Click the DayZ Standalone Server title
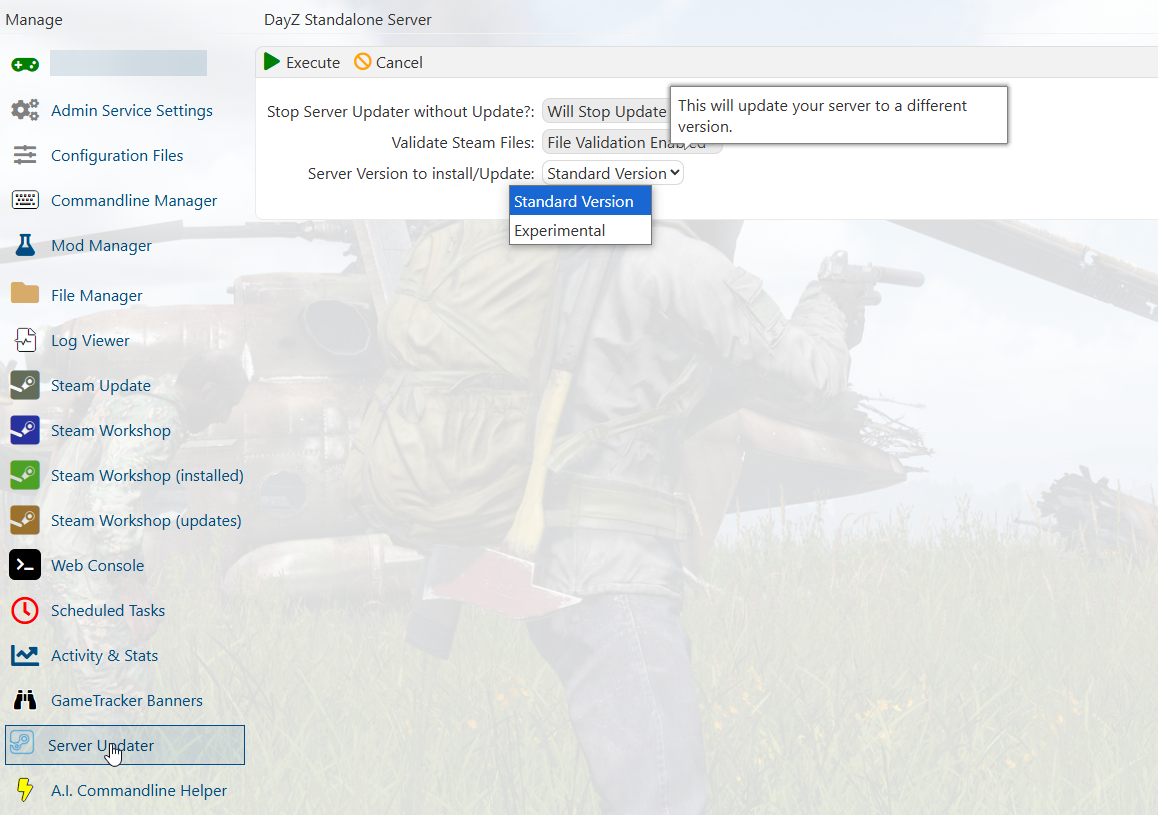Image resolution: width=1158 pixels, height=815 pixels. point(348,20)
